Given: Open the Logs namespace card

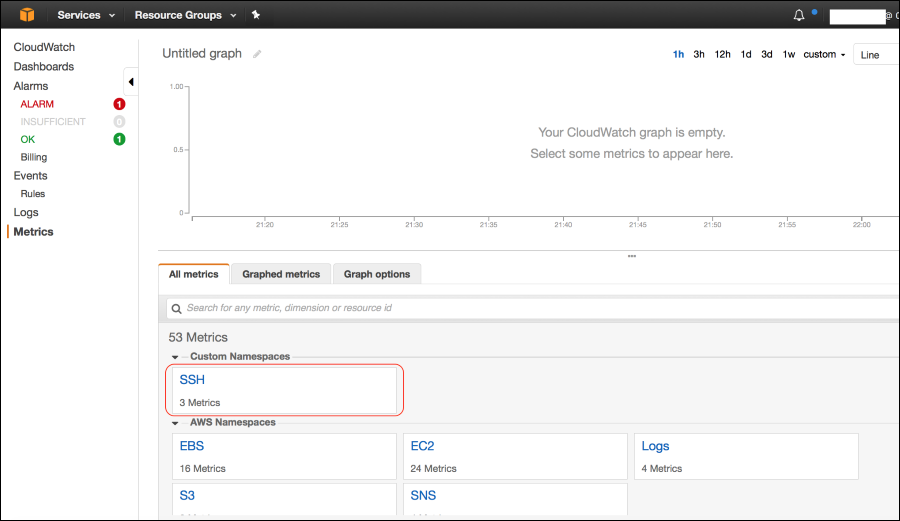Looking at the screenshot, I should [x=746, y=456].
